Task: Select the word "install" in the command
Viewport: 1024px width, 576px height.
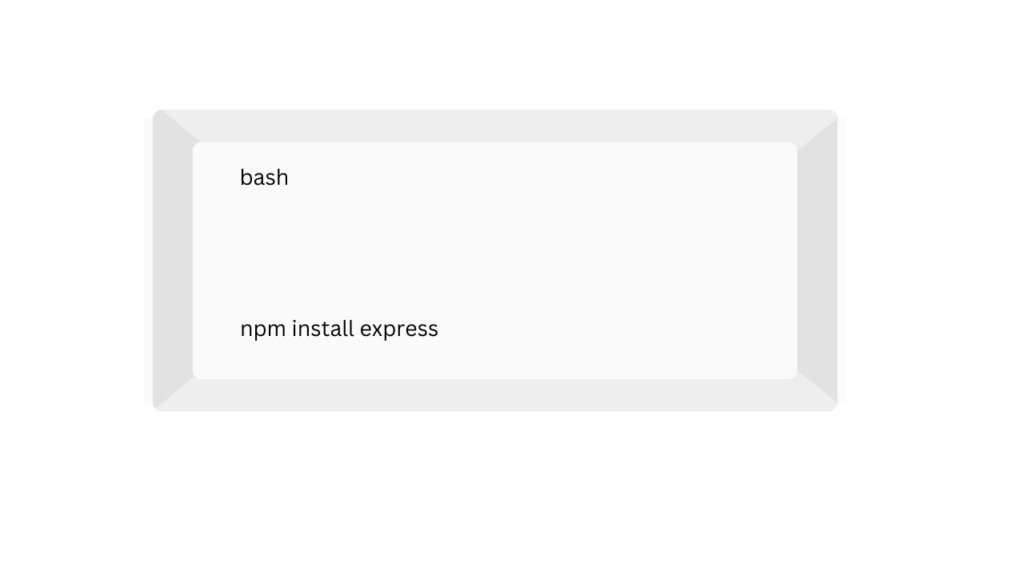Action: tap(323, 329)
